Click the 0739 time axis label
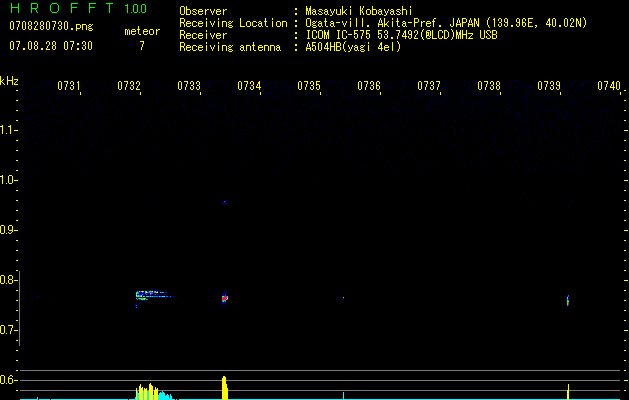The image size is (629, 400). 549,86
